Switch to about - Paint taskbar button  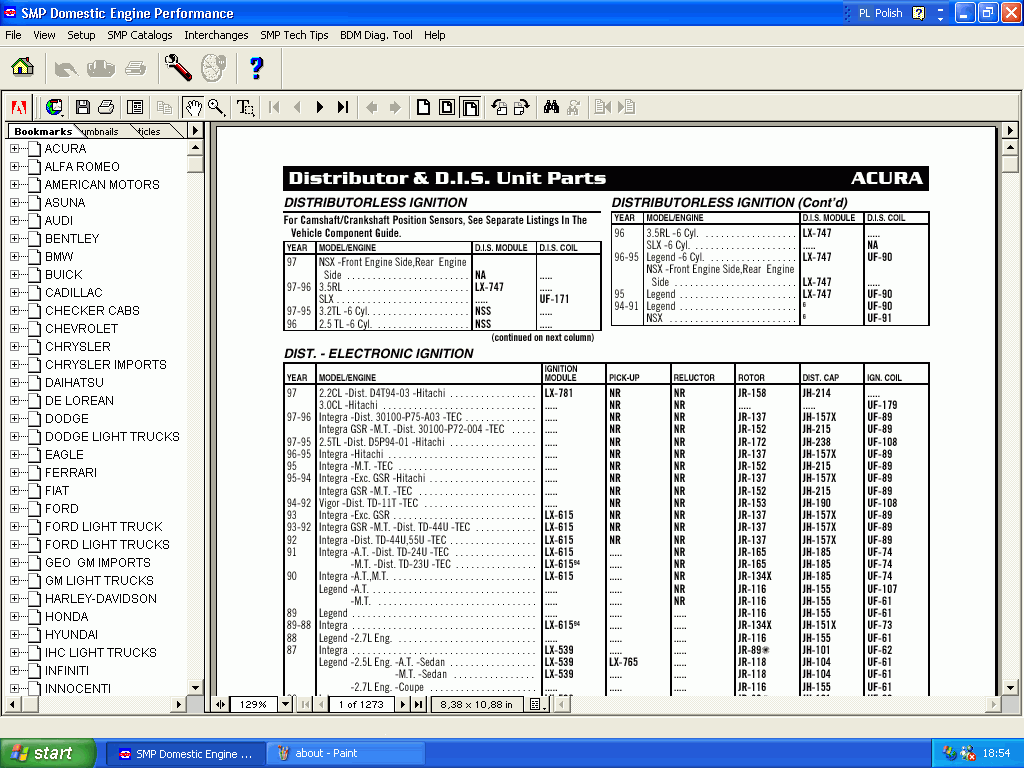(345, 754)
